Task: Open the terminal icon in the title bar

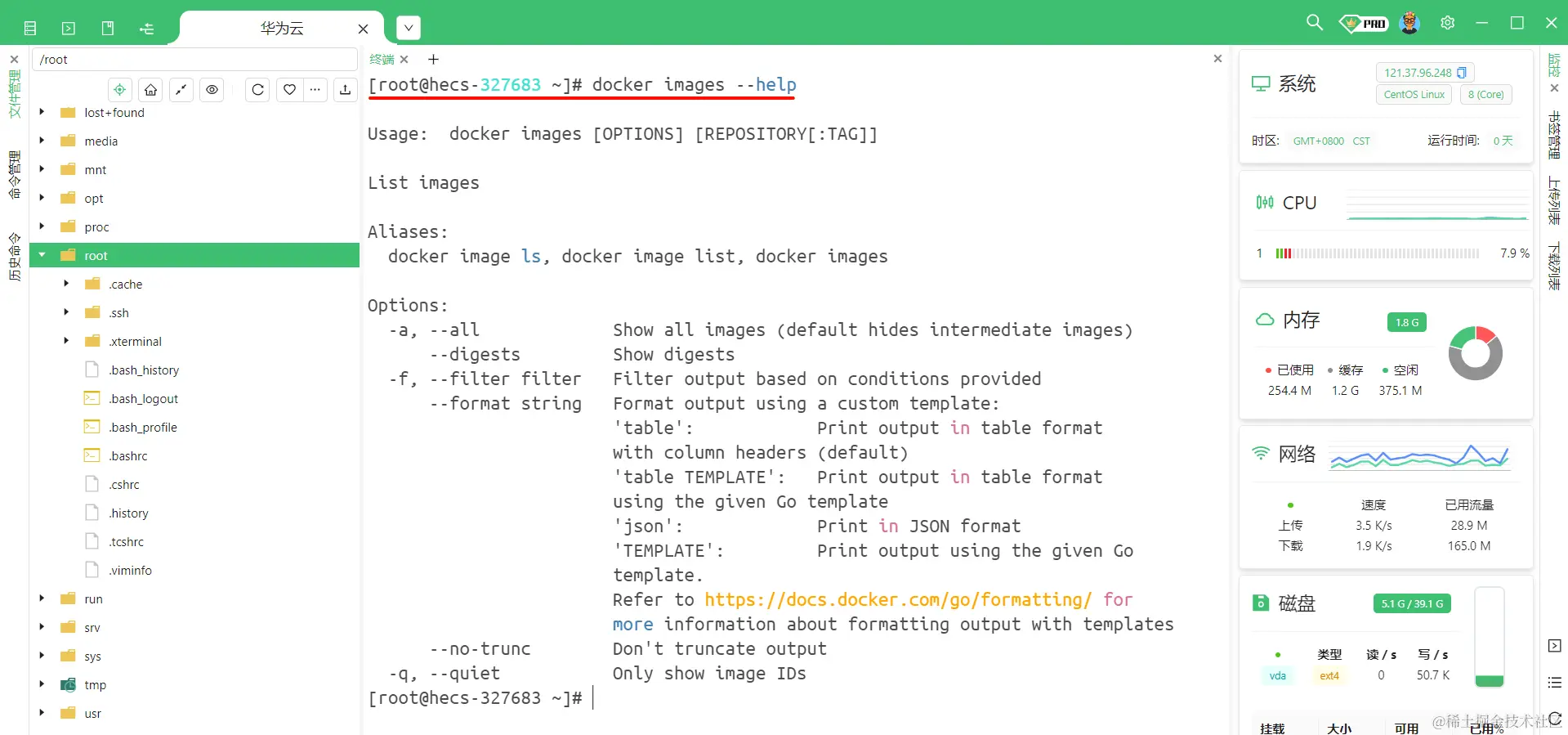Action: [69, 29]
